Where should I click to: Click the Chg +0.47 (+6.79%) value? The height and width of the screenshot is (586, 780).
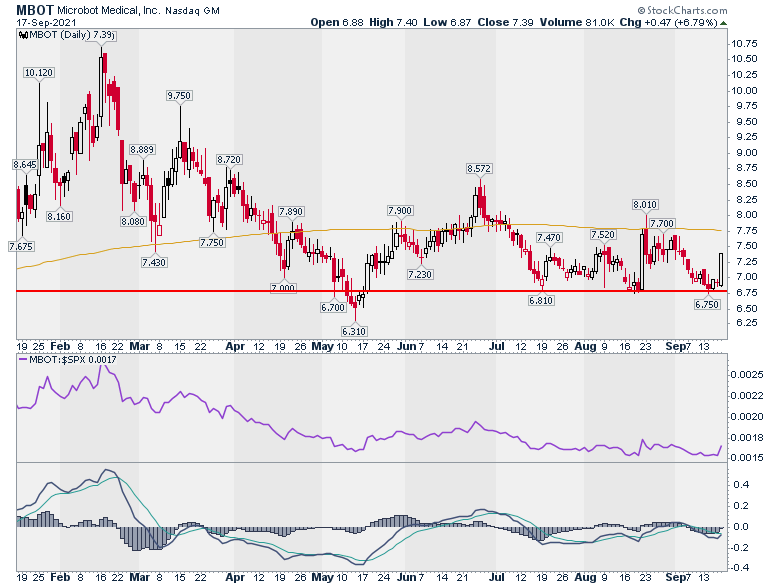click(669, 22)
